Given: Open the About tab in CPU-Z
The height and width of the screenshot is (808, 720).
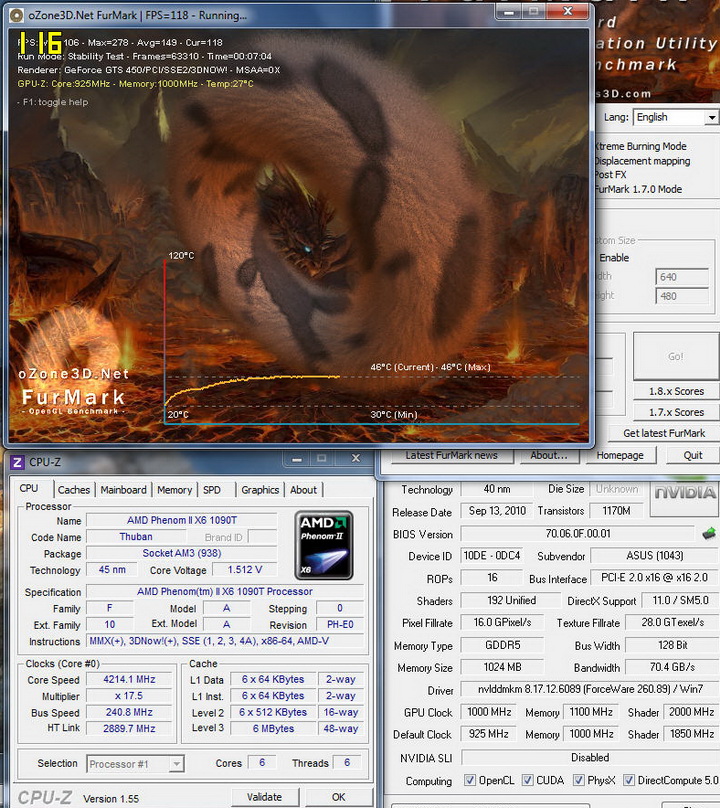Looking at the screenshot, I should click(304, 490).
